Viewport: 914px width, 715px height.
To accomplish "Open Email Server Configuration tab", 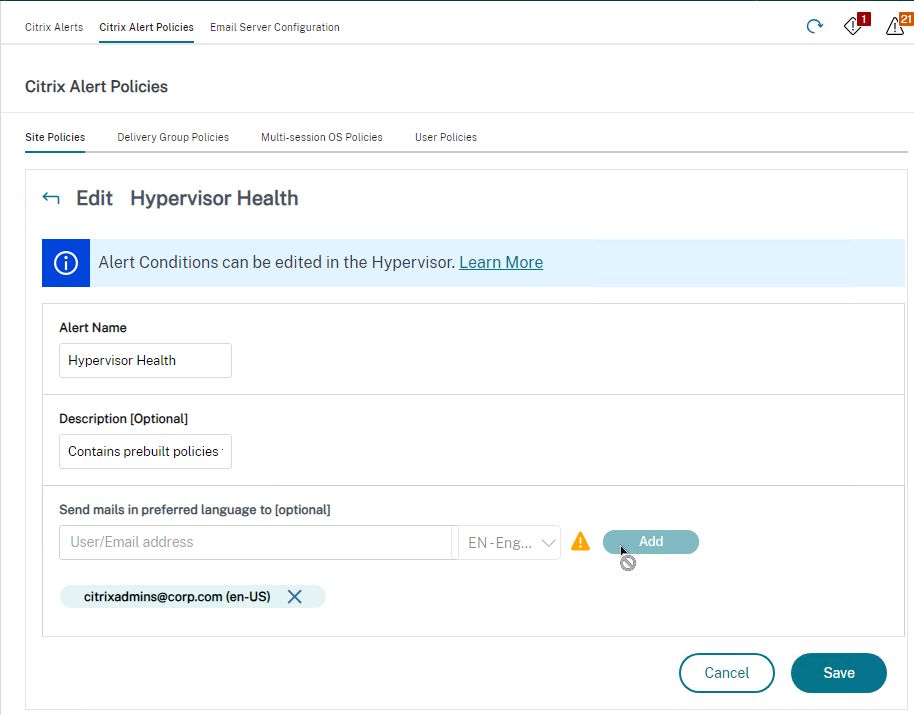I will (x=275, y=27).
